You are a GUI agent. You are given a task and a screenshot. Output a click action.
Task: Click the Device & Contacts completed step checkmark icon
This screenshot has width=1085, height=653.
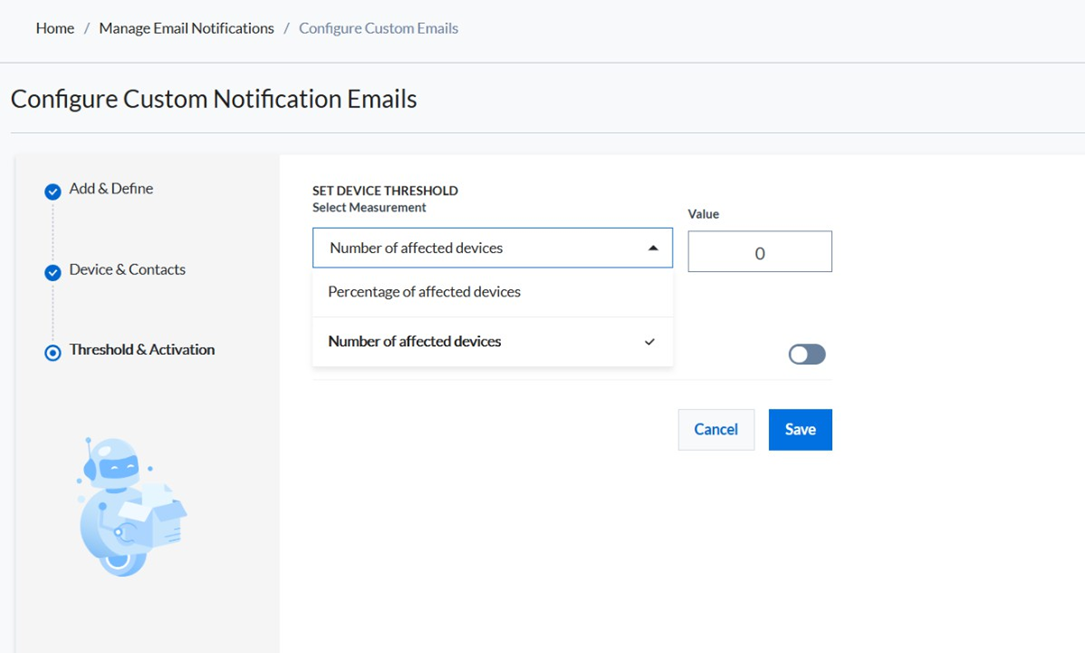click(x=53, y=273)
